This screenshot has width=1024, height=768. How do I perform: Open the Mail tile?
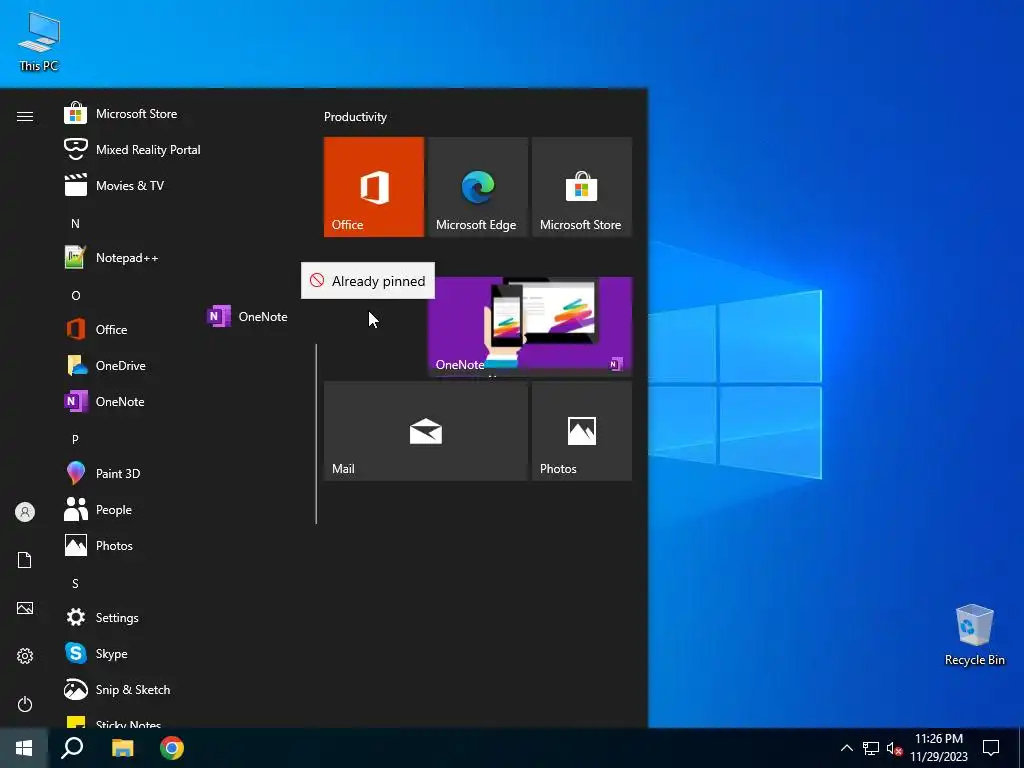click(x=426, y=431)
